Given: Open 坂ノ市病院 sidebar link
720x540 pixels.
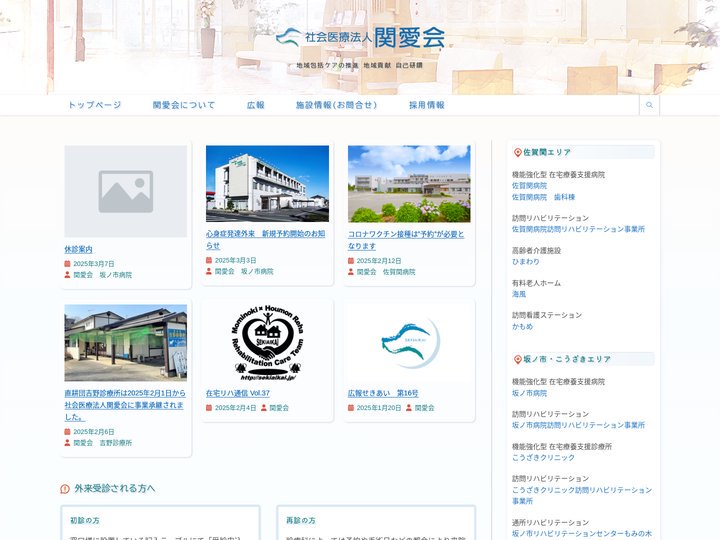Looking at the screenshot, I should 529,393.
